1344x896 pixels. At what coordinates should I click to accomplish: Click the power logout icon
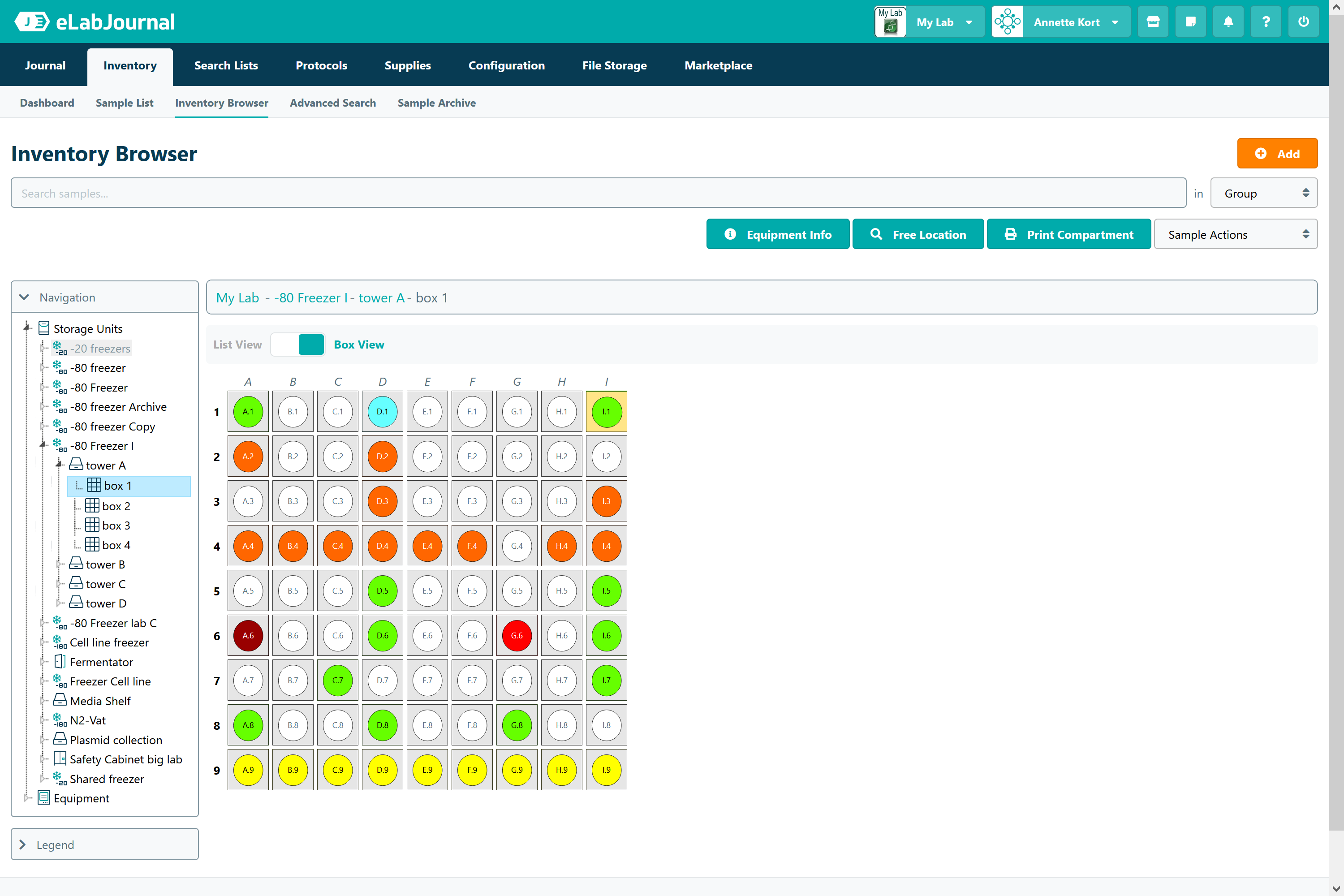tap(1303, 22)
